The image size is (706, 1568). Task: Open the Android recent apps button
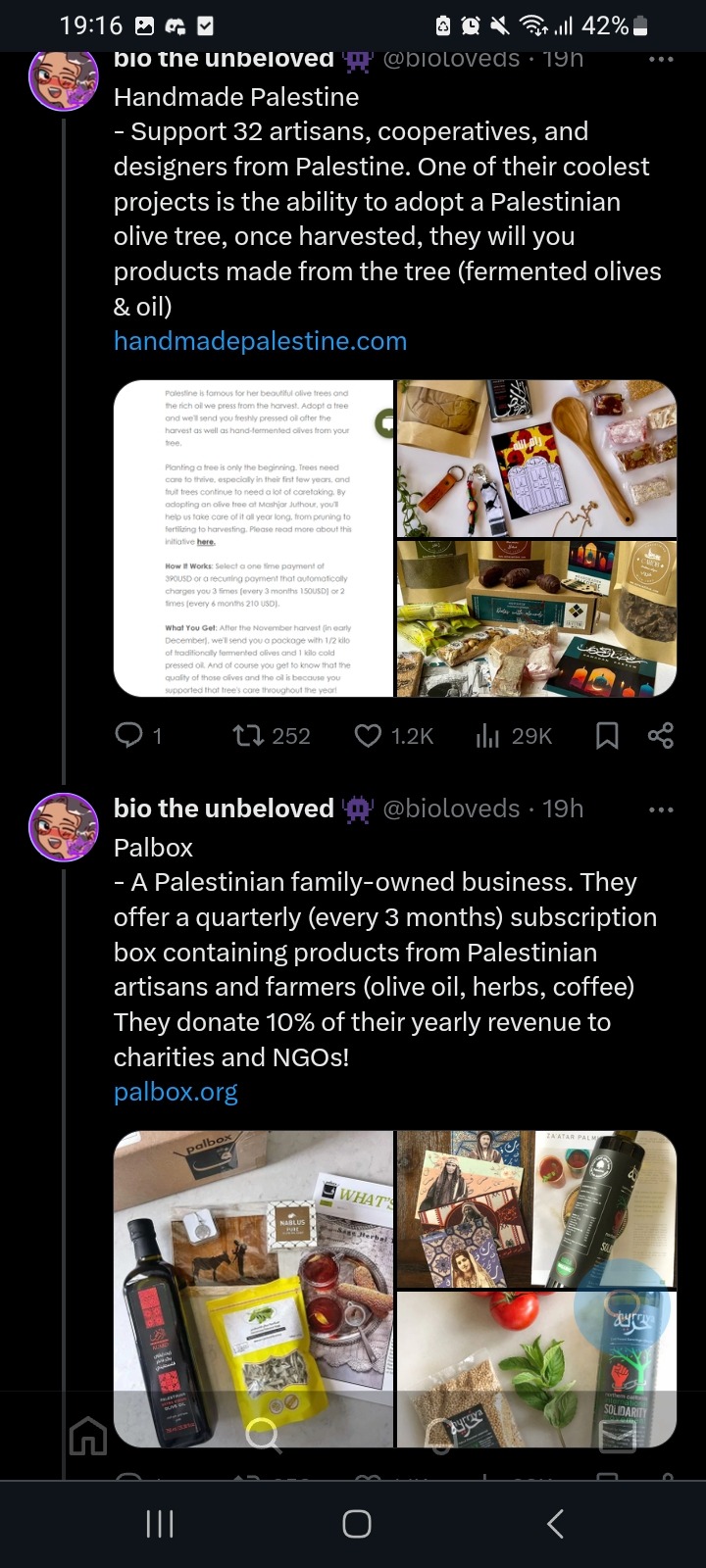pos(160,1524)
